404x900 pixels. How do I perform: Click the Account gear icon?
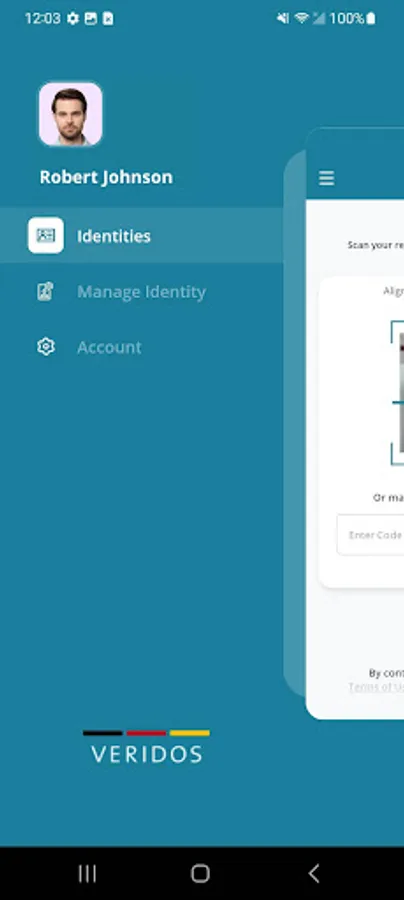tap(46, 347)
